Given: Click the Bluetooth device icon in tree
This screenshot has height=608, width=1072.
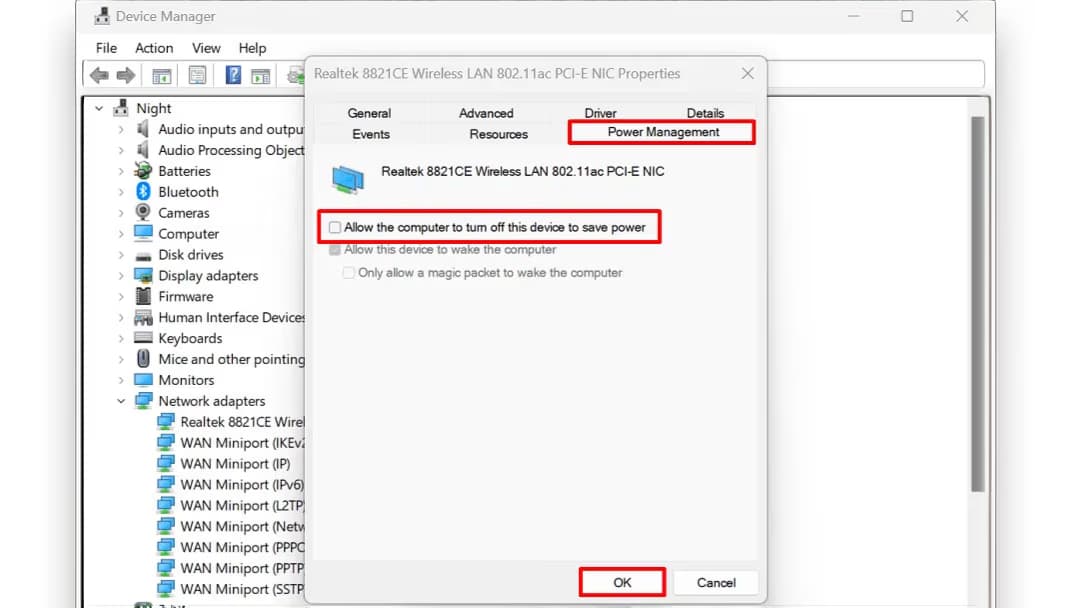Looking at the screenshot, I should [143, 192].
